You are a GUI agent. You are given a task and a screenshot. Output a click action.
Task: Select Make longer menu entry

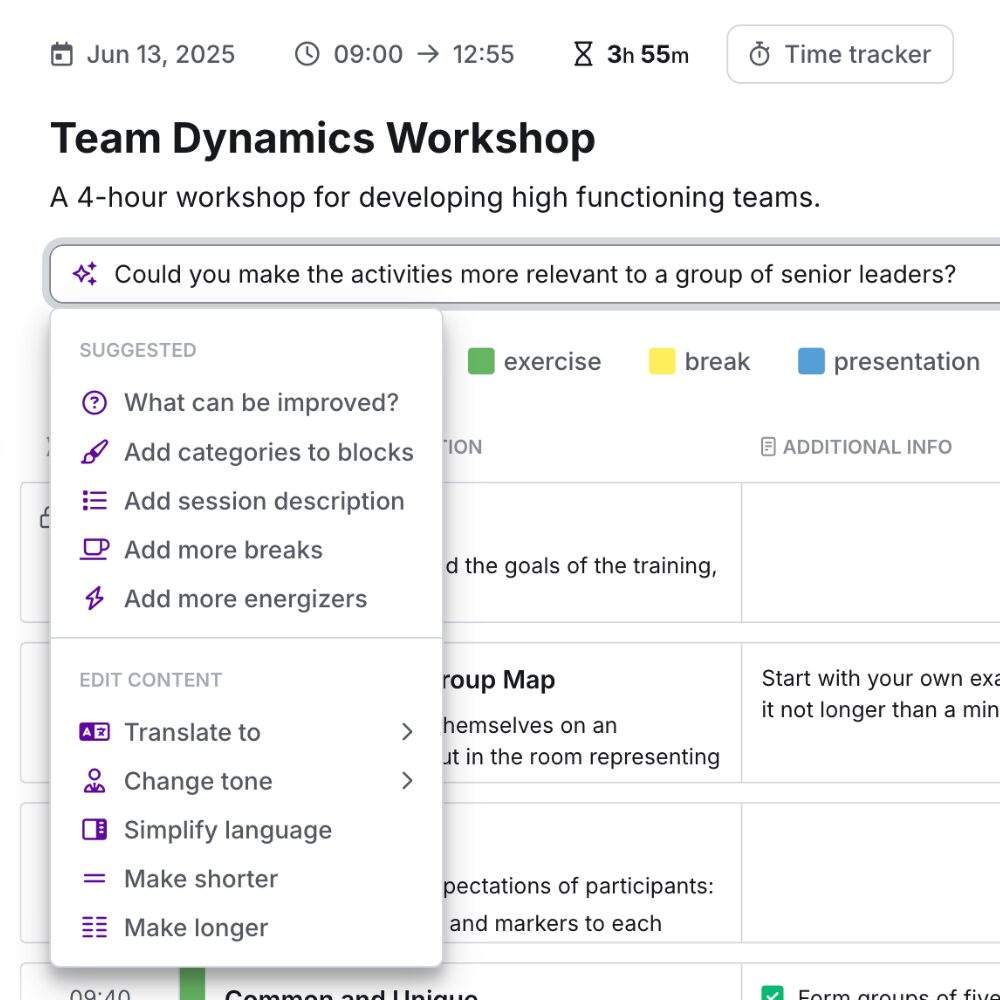tap(195, 928)
